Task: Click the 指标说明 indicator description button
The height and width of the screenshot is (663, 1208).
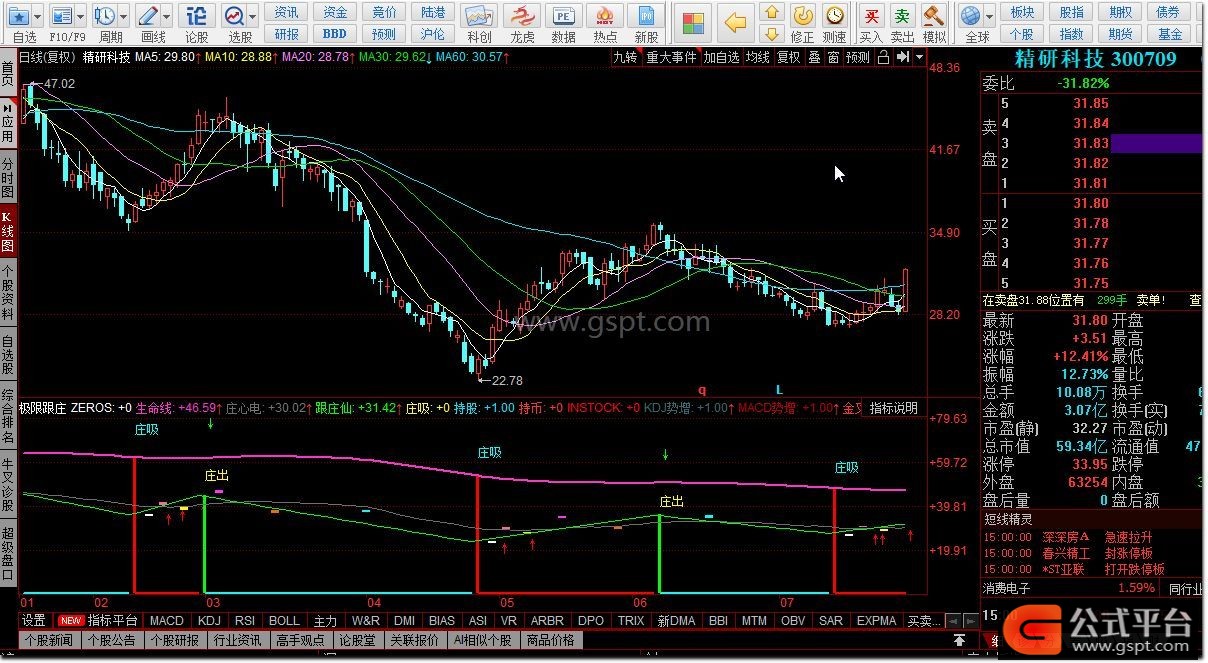Action: coord(893,408)
